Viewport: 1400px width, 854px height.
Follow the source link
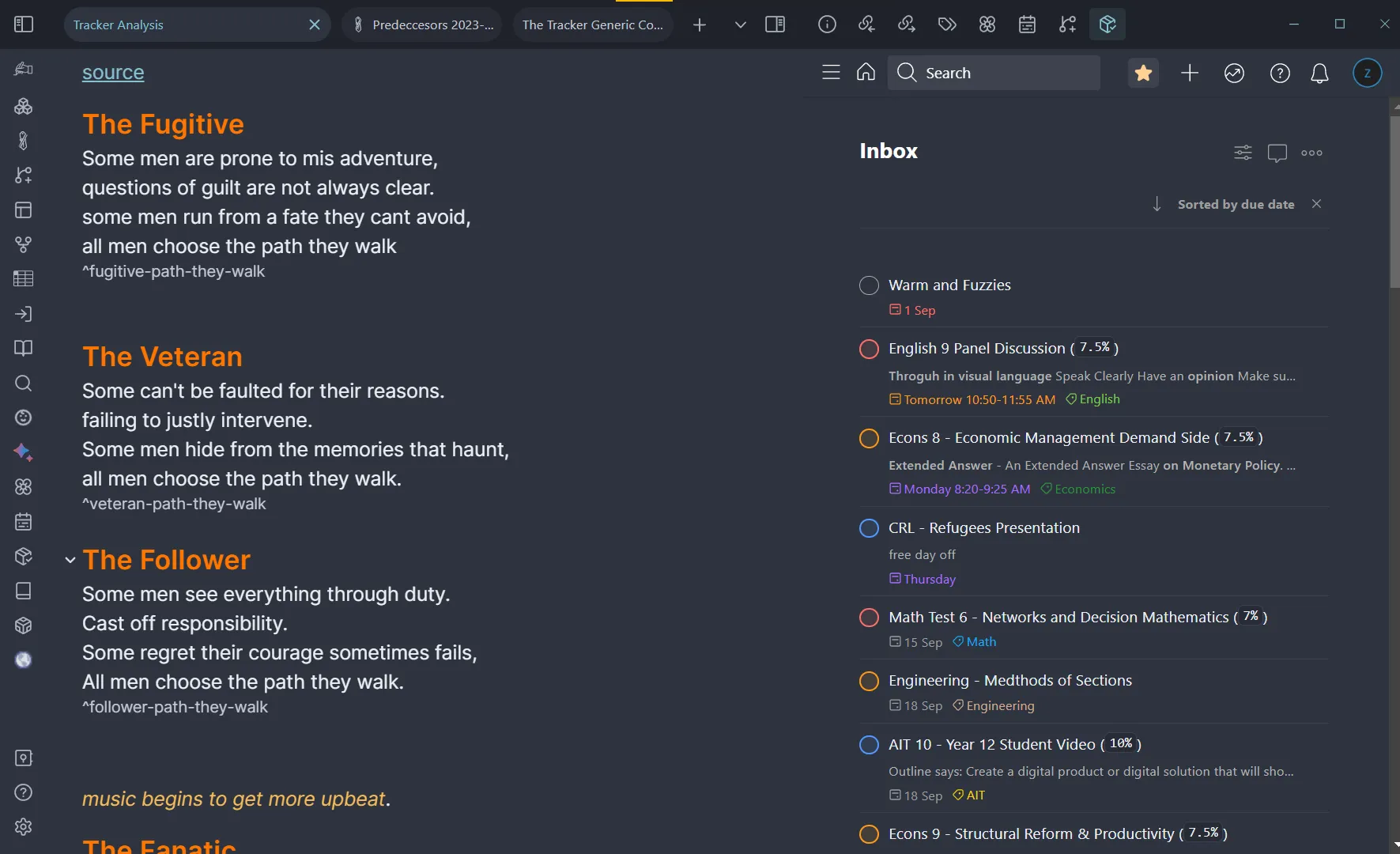[x=113, y=73]
